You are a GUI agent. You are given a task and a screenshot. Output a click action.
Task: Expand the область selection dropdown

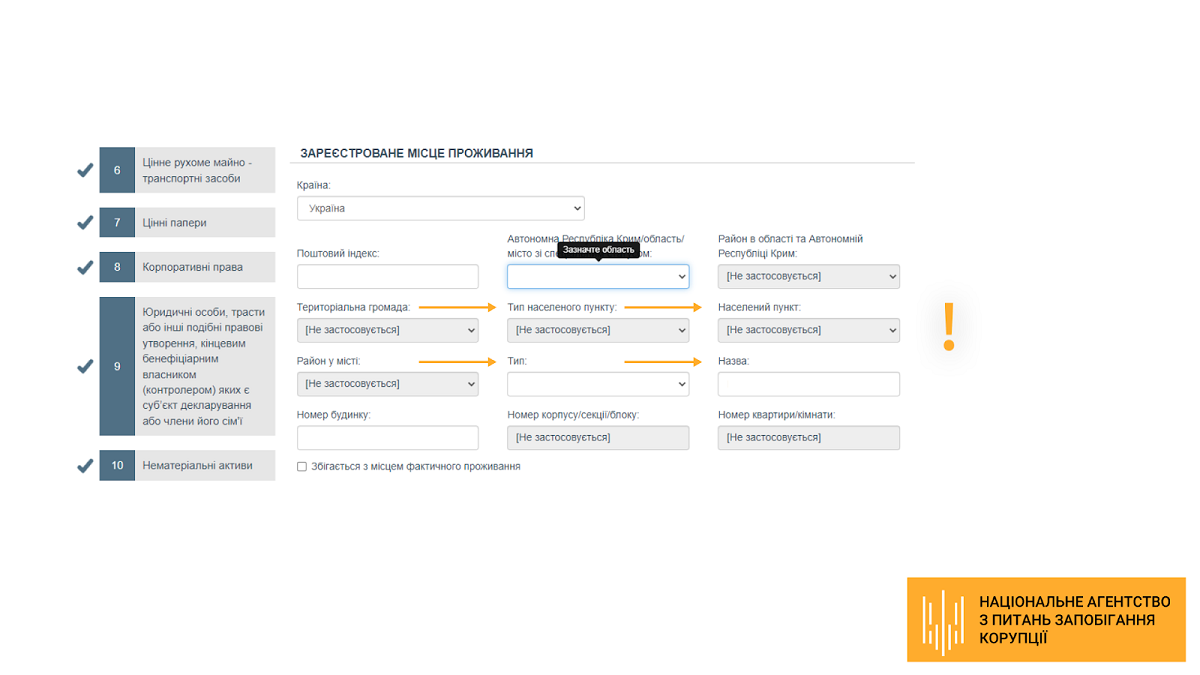[x=598, y=277]
